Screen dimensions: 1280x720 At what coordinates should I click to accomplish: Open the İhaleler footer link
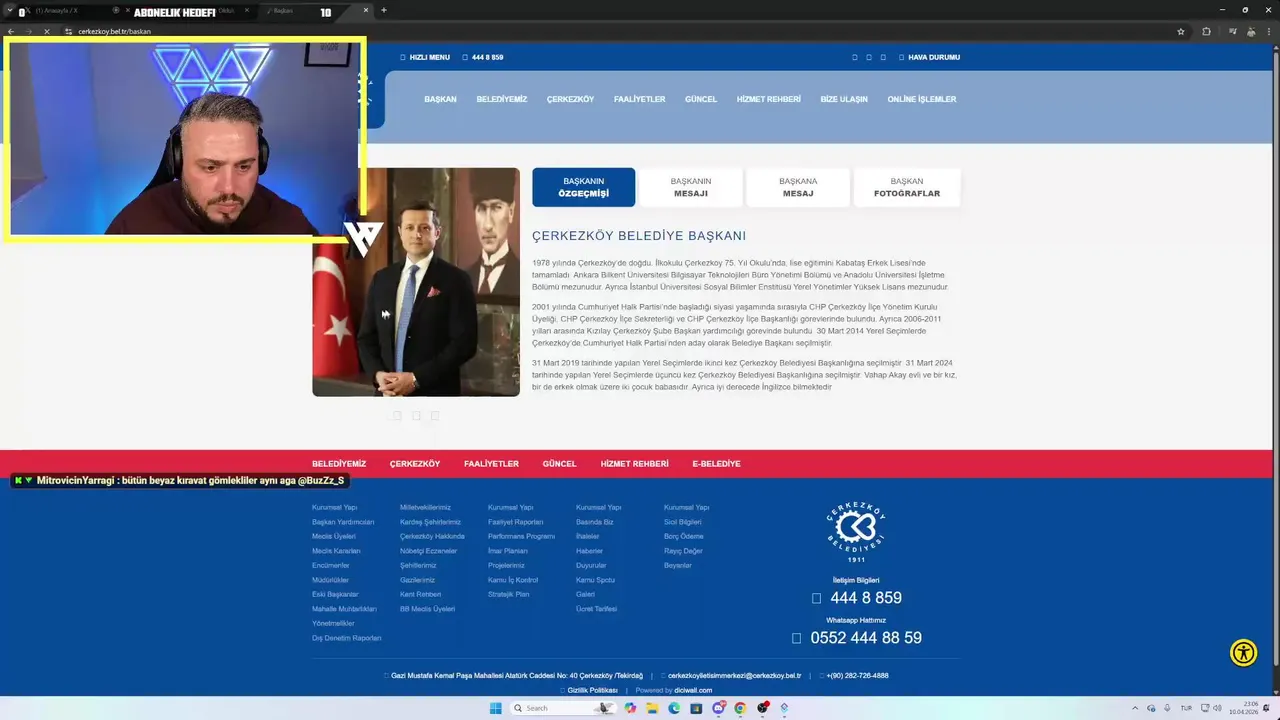pyautogui.click(x=588, y=536)
